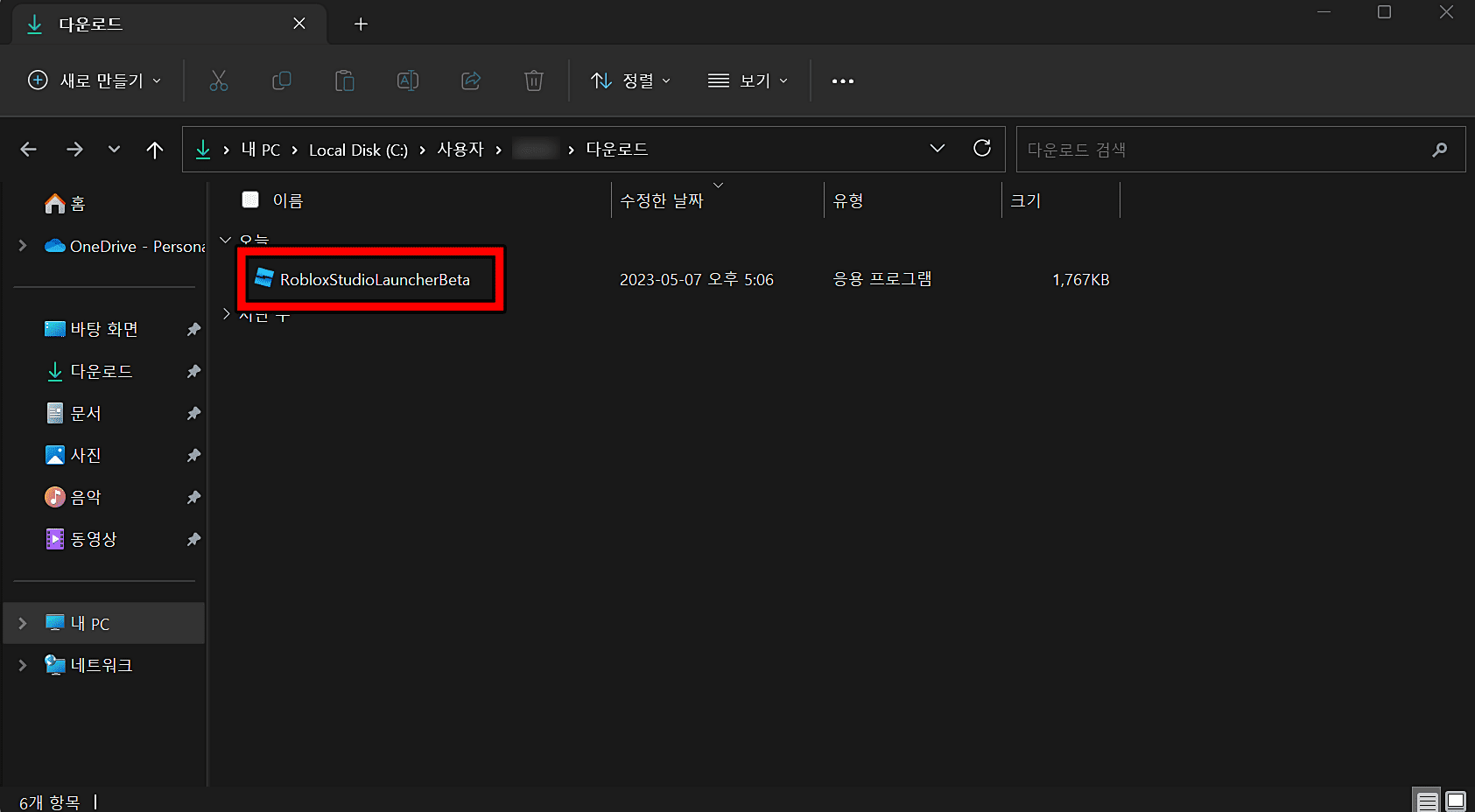Close the 다운로드 tab
1475x812 pixels.
tap(299, 24)
